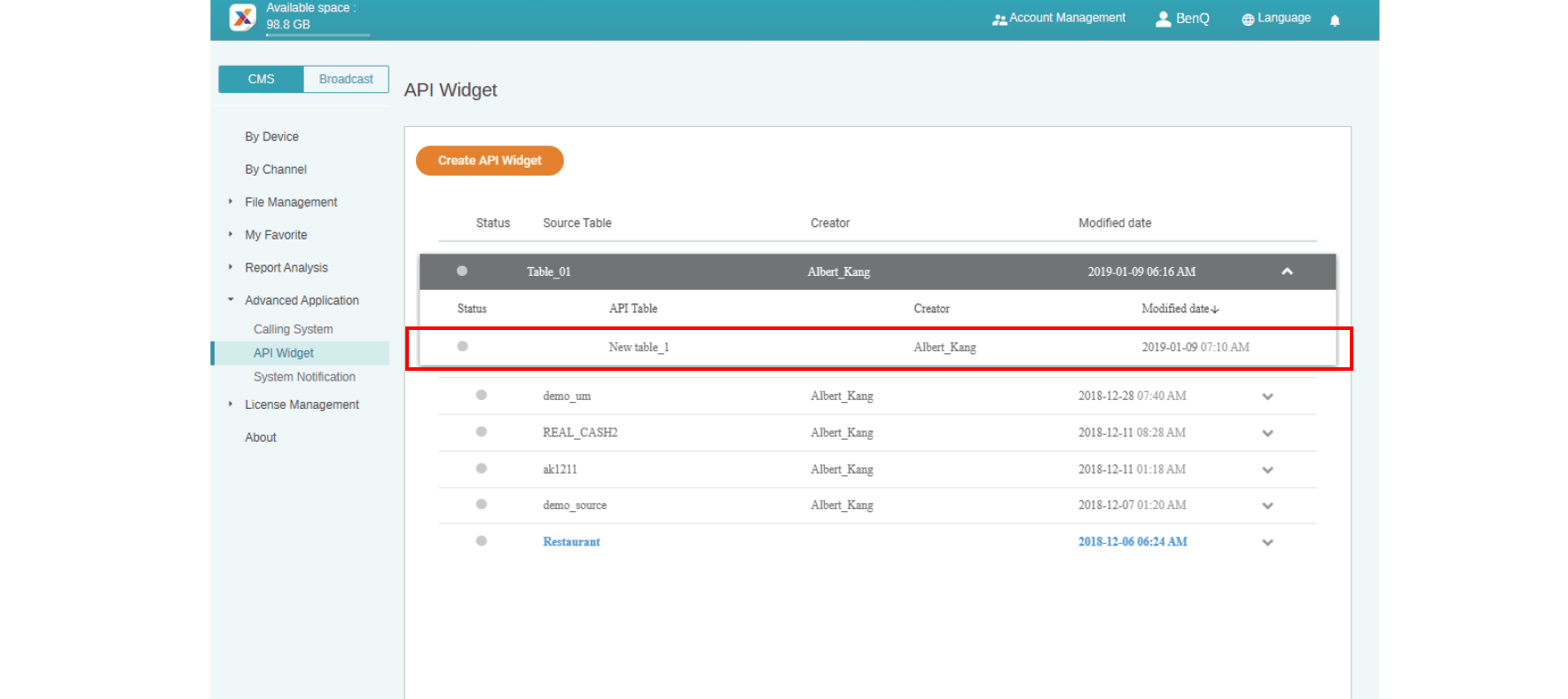Open System Notification in sidebar

click(x=304, y=377)
